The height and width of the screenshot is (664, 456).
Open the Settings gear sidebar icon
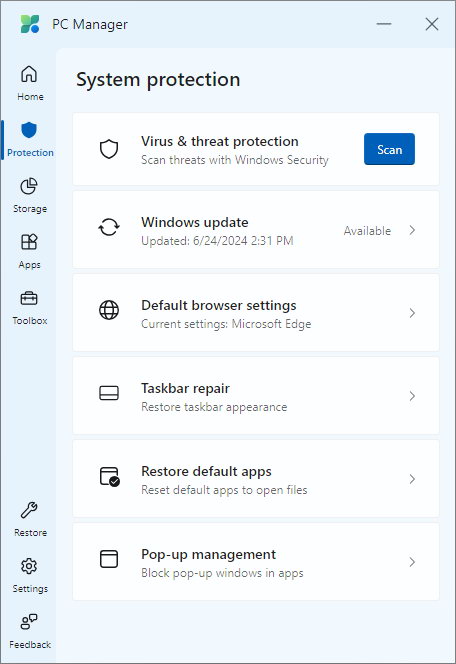pyautogui.click(x=29, y=566)
